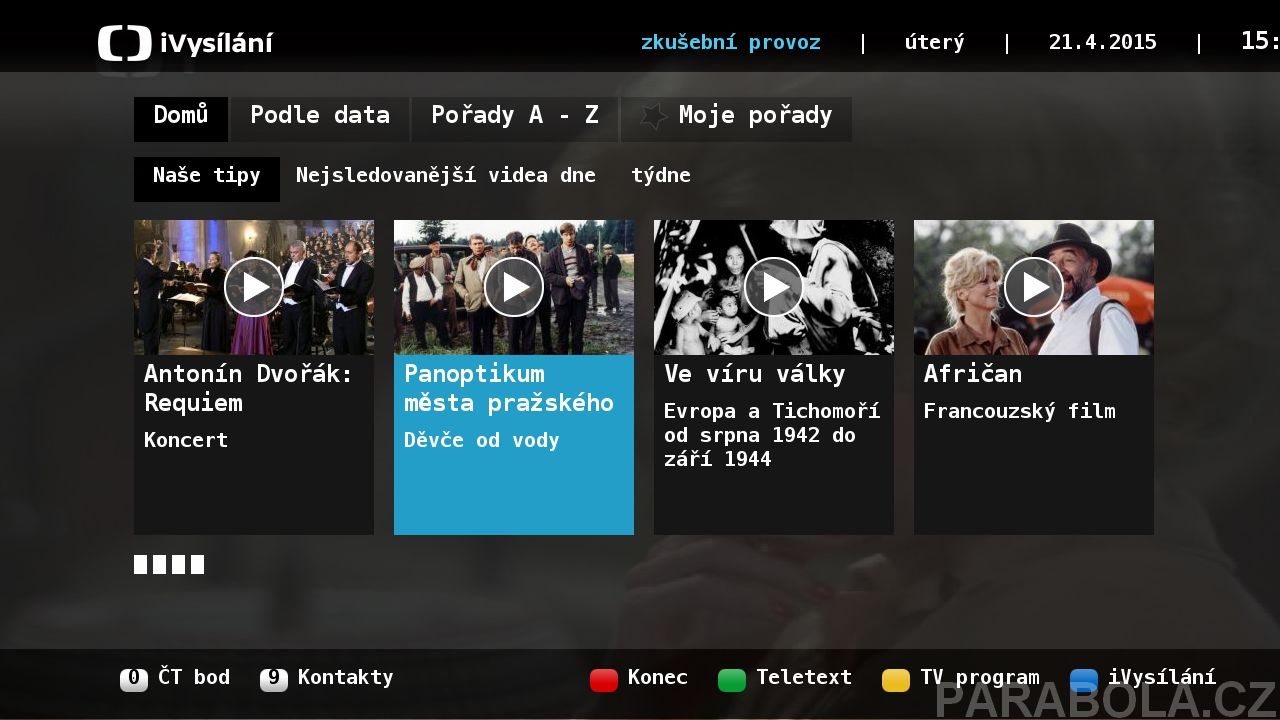
Task: Play the Afričan film video
Action: [x=1034, y=287]
